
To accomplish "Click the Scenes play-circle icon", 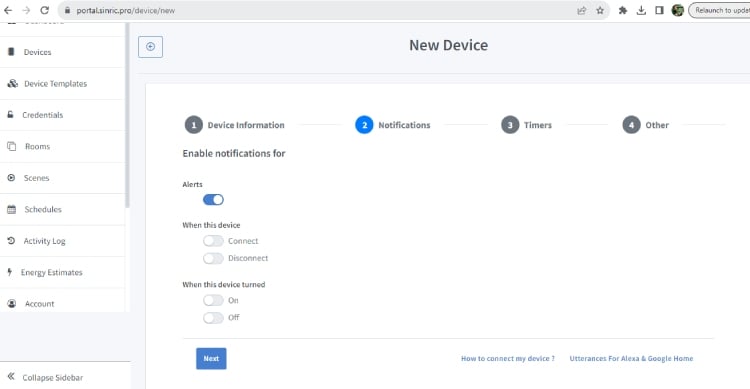I will [11, 178].
